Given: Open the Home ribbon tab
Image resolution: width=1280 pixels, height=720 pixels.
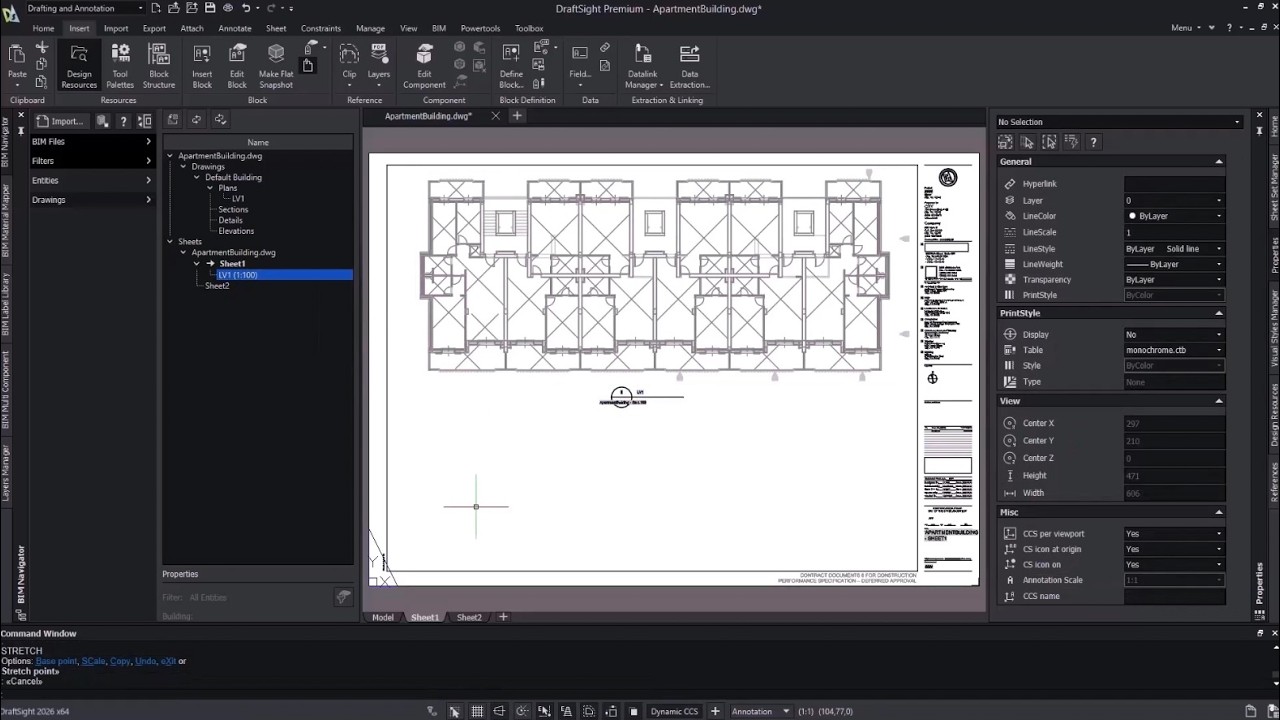Looking at the screenshot, I should pyautogui.click(x=43, y=28).
